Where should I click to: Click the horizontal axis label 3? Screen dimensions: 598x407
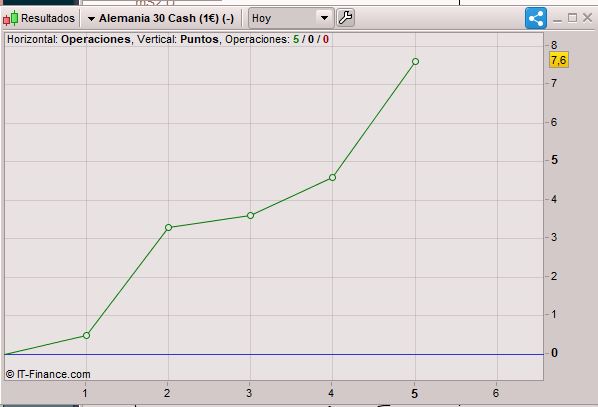click(x=249, y=393)
